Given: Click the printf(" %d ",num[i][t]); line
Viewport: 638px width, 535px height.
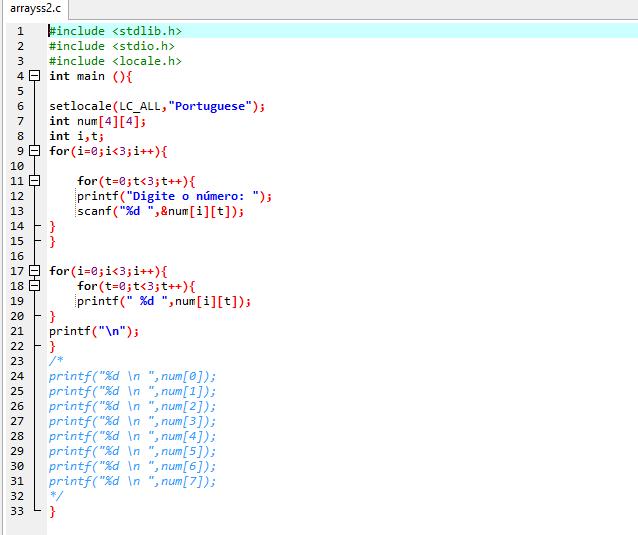Looking at the screenshot, I should pyautogui.click(x=164, y=301).
